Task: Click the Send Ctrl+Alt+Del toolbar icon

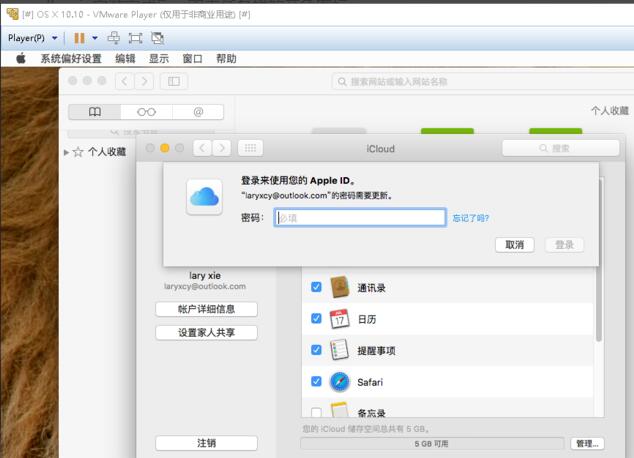Action: (x=113, y=38)
